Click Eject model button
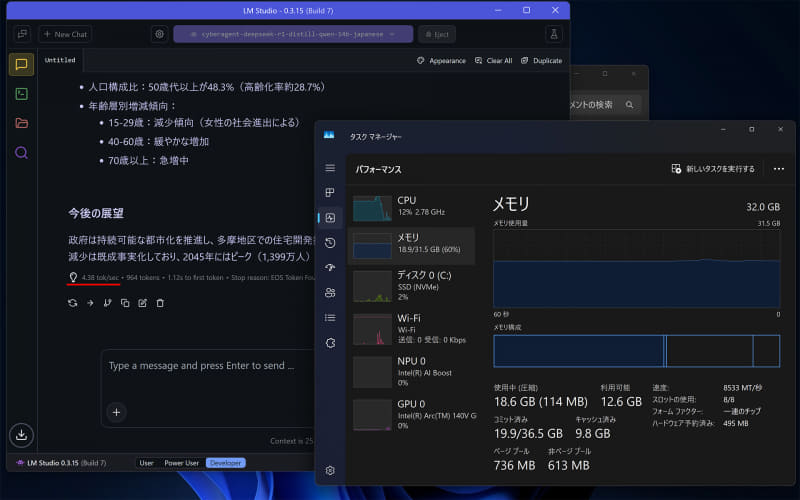 pos(437,34)
